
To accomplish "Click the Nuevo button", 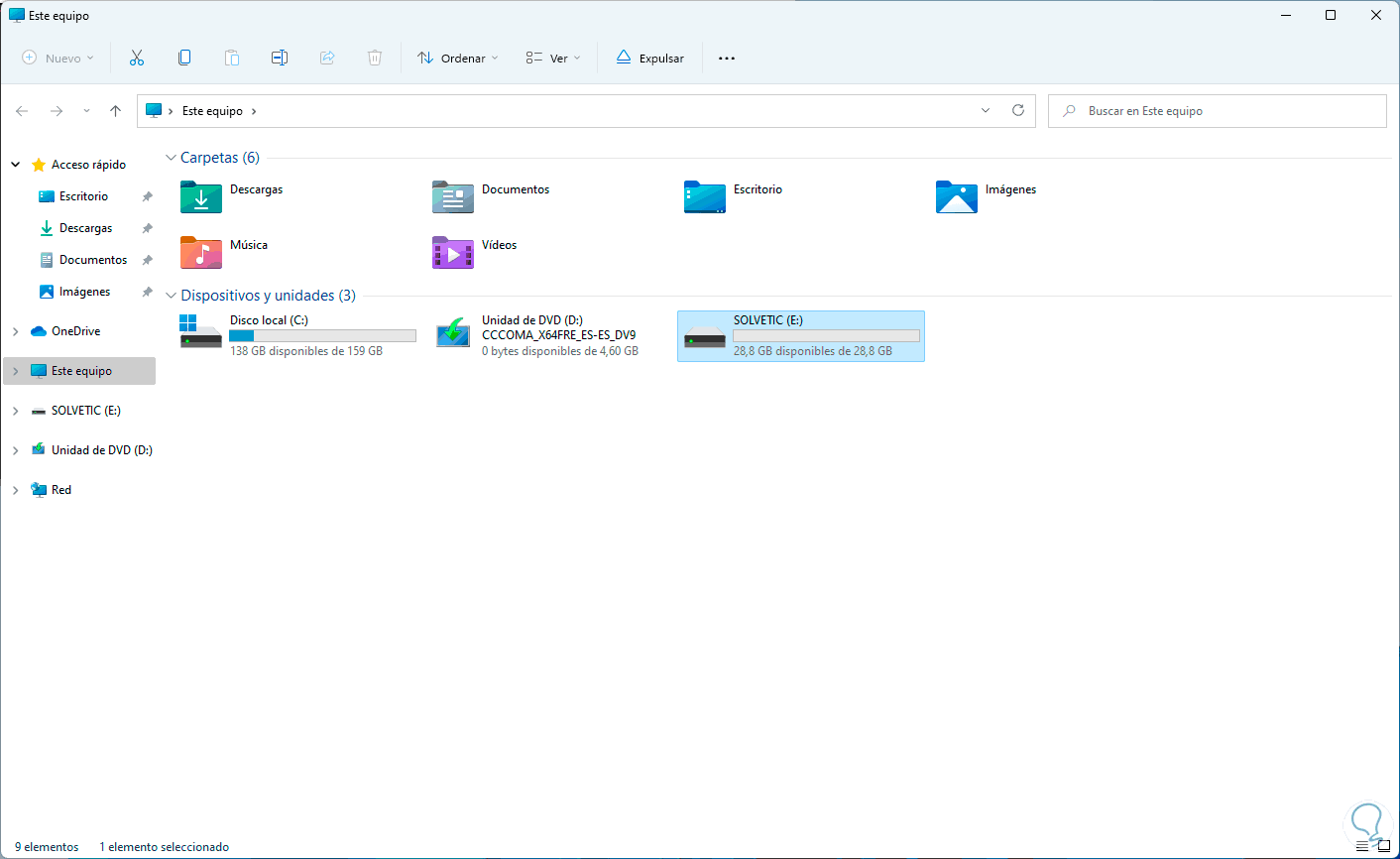I will click(x=58, y=59).
